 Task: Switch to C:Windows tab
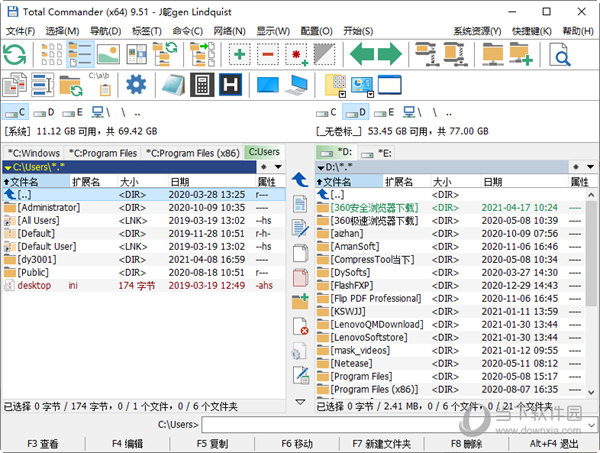[x=34, y=153]
